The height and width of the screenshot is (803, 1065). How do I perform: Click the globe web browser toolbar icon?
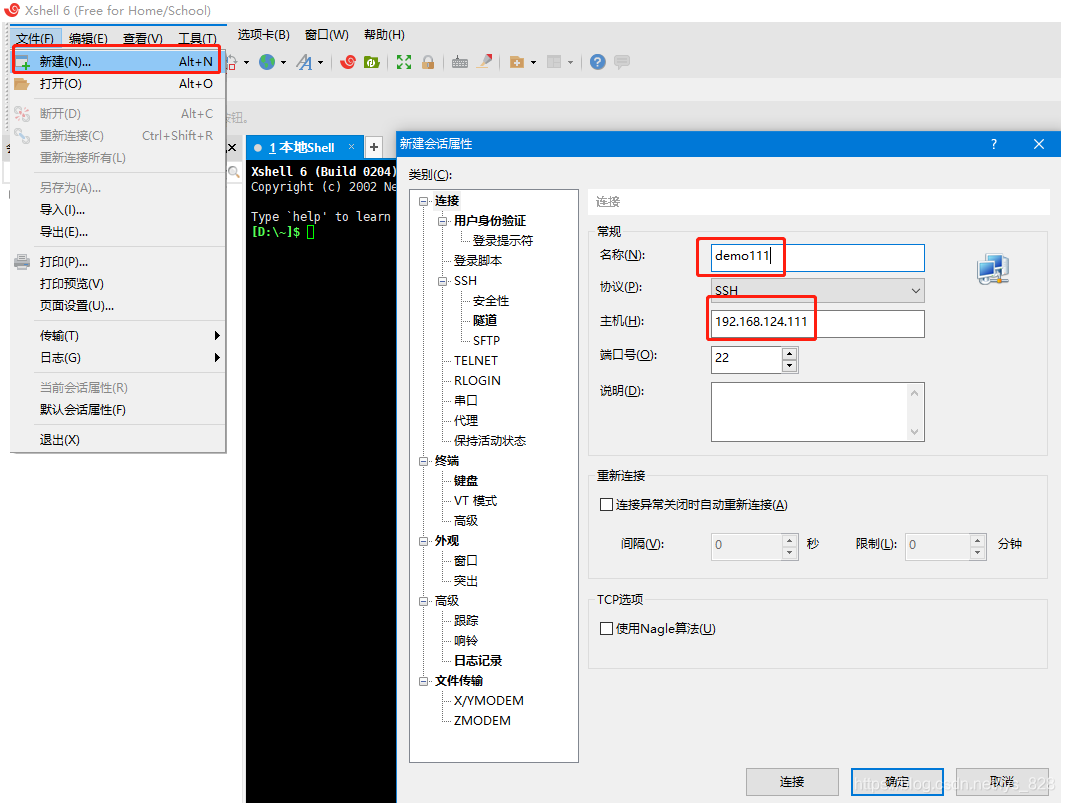pos(268,62)
